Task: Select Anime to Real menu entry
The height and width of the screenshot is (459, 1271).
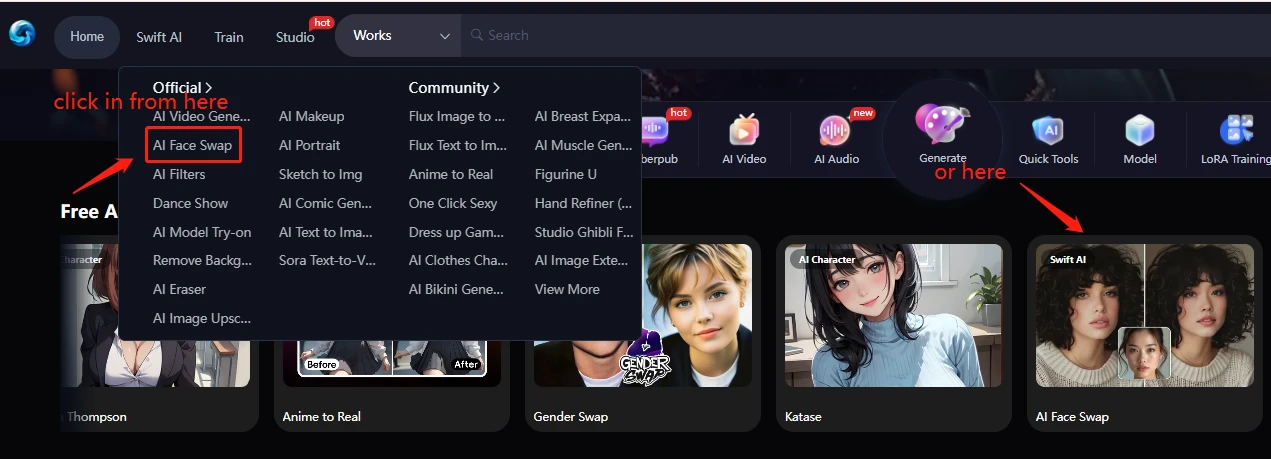Action: point(451,174)
